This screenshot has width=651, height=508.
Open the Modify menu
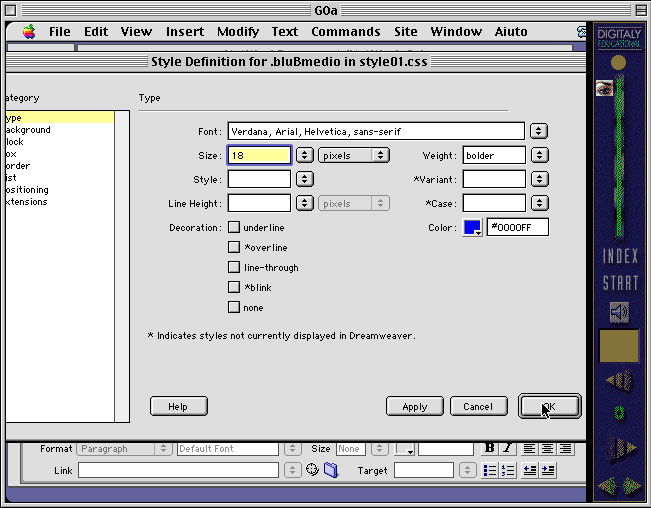tap(238, 32)
